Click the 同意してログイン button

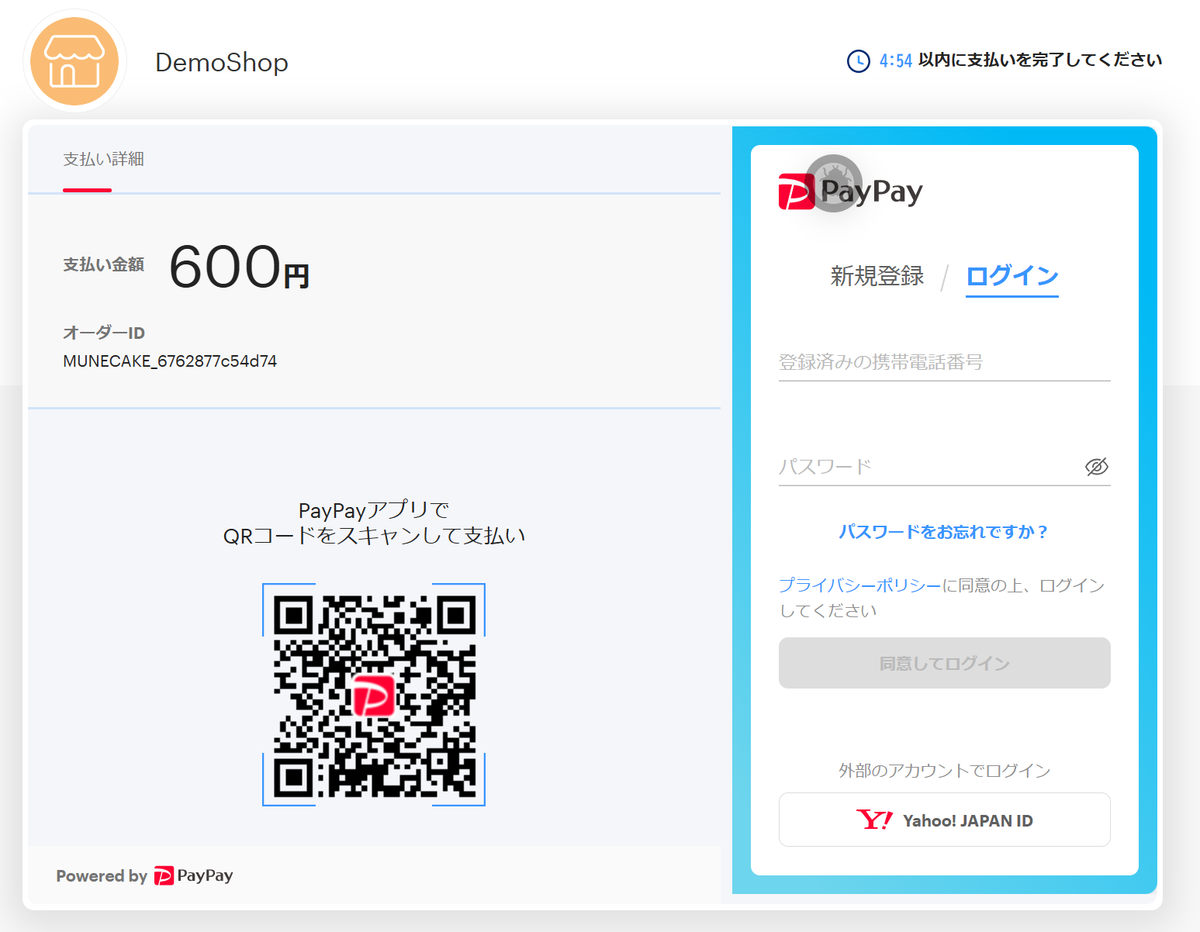[x=944, y=663]
